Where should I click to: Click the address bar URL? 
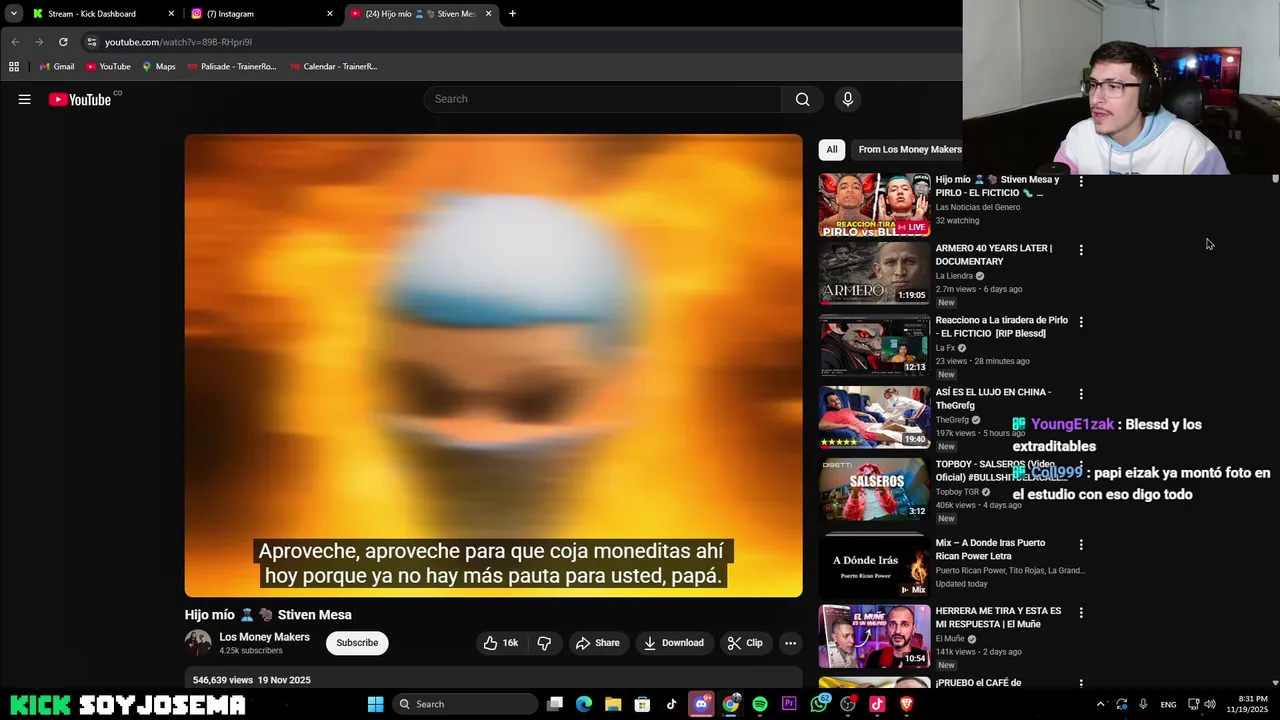pos(178,42)
